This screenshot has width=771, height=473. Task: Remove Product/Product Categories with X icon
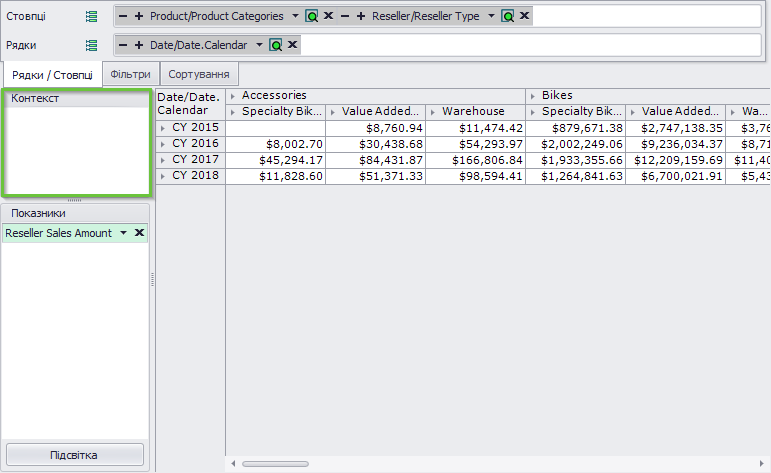[x=328, y=16]
